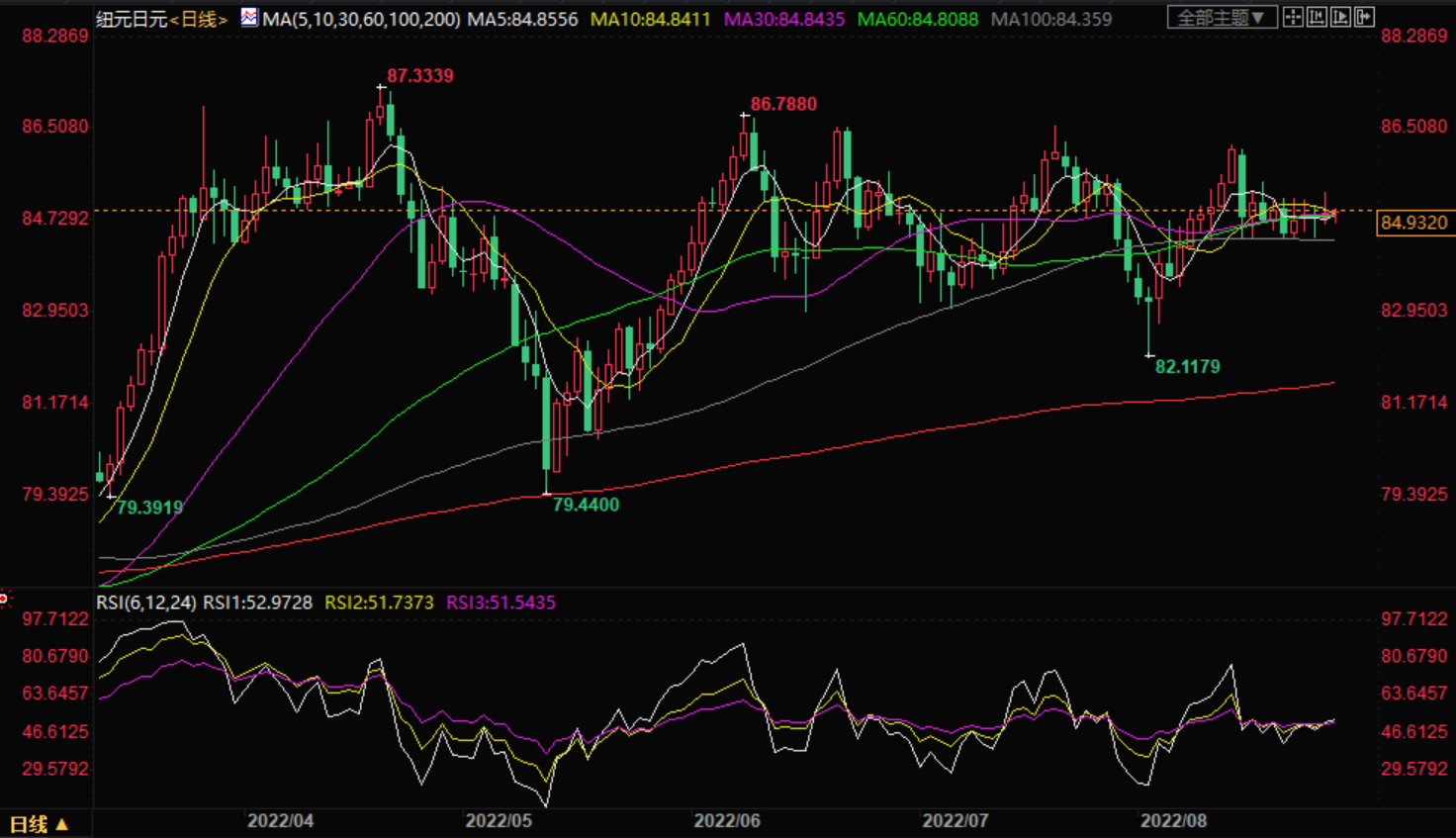Click the MA60 legend value in green
The height and width of the screenshot is (838, 1456).
tap(917, 20)
